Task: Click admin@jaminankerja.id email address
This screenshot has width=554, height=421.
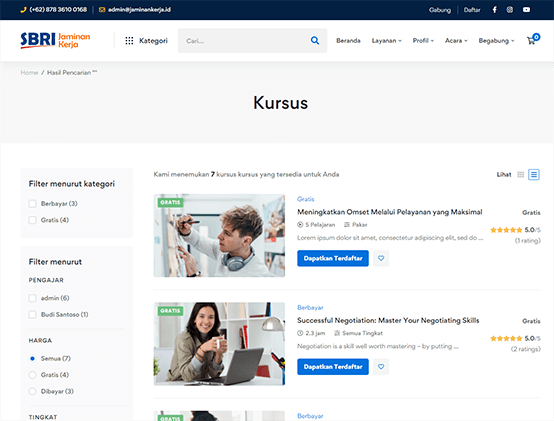Action: click(139, 10)
